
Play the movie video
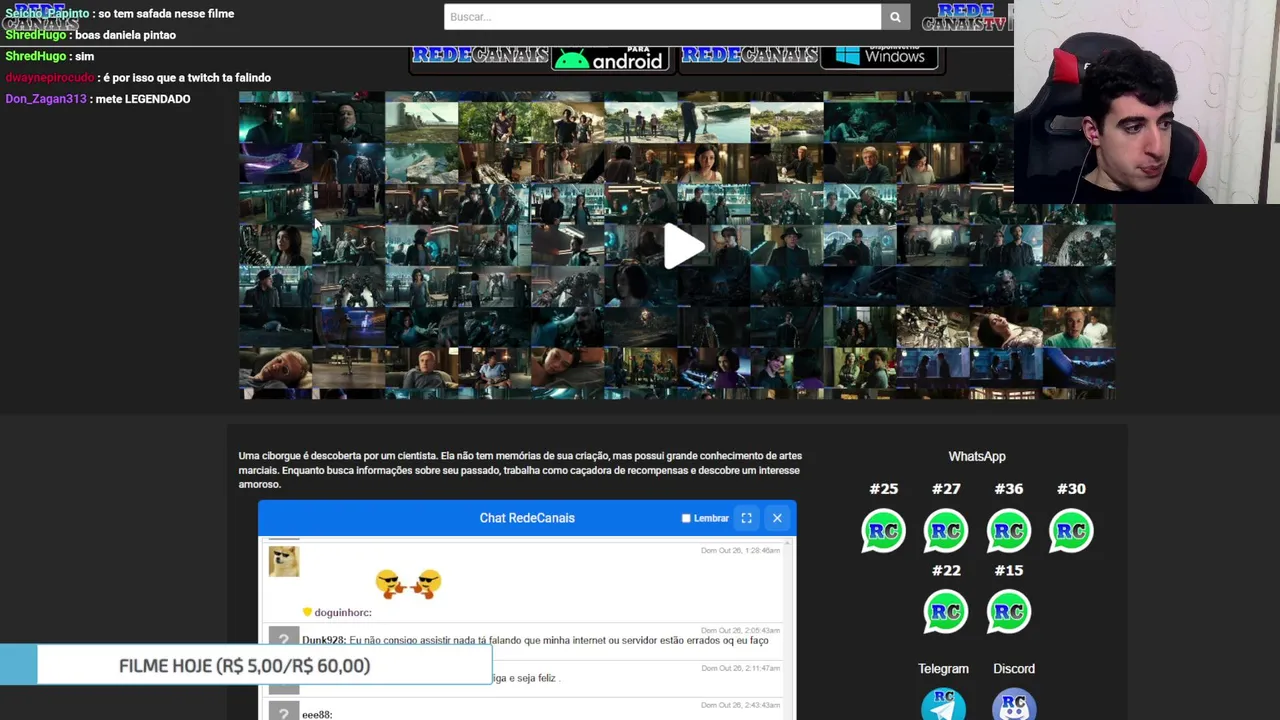(685, 246)
